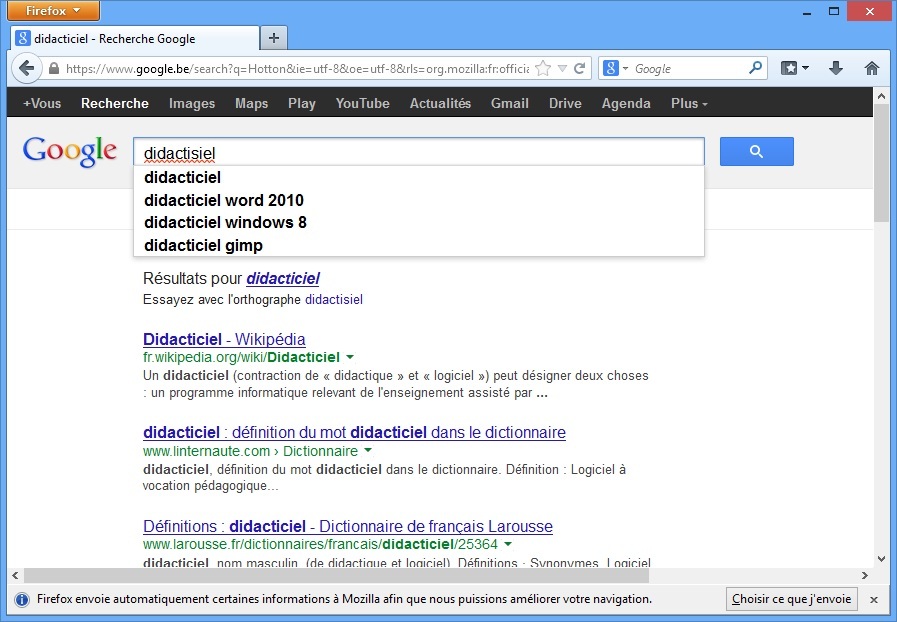Image resolution: width=897 pixels, height=622 pixels.
Task: Click the URL address field
Action: click(x=297, y=69)
